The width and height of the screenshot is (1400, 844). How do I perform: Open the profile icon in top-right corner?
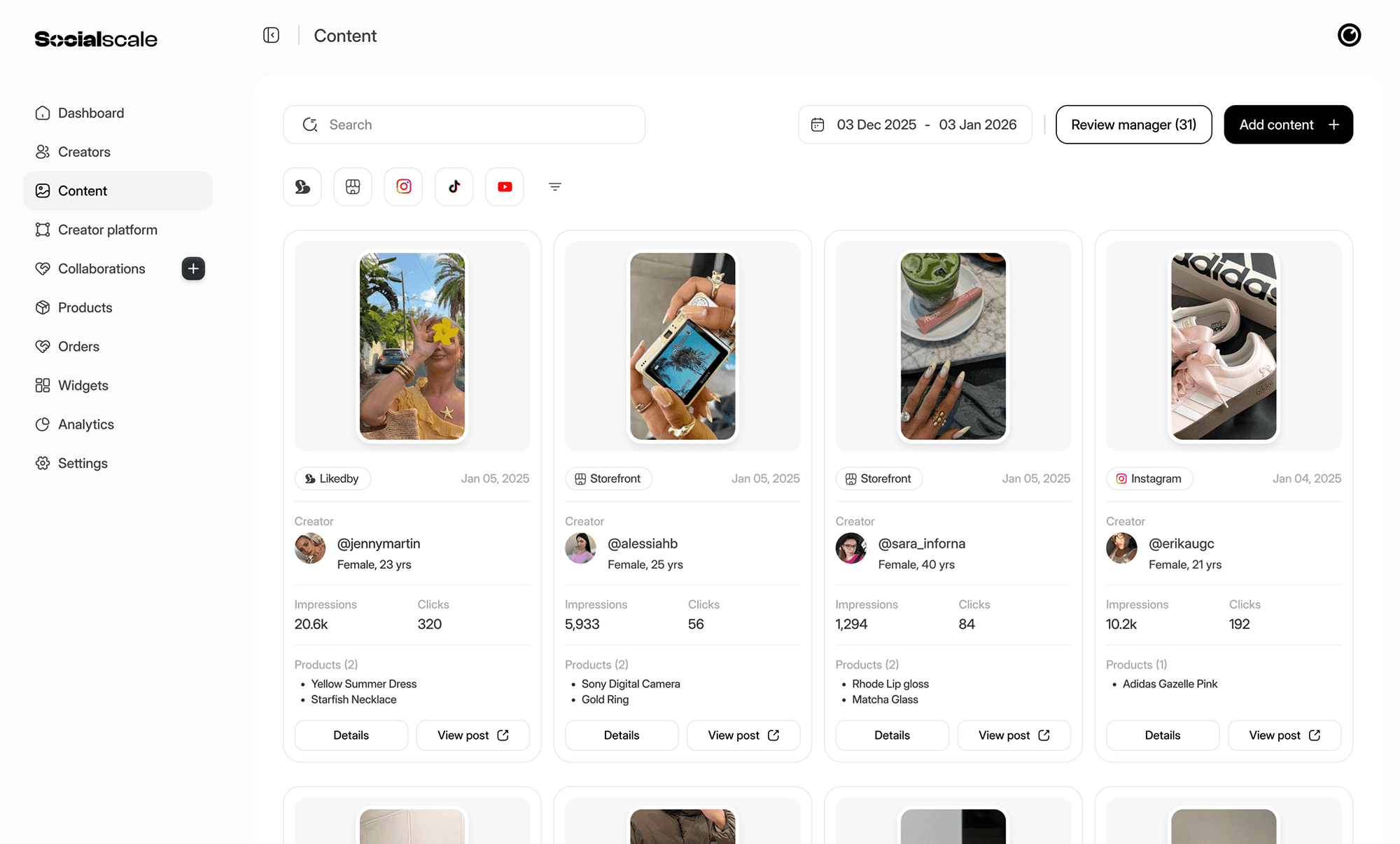coord(1349,35)
